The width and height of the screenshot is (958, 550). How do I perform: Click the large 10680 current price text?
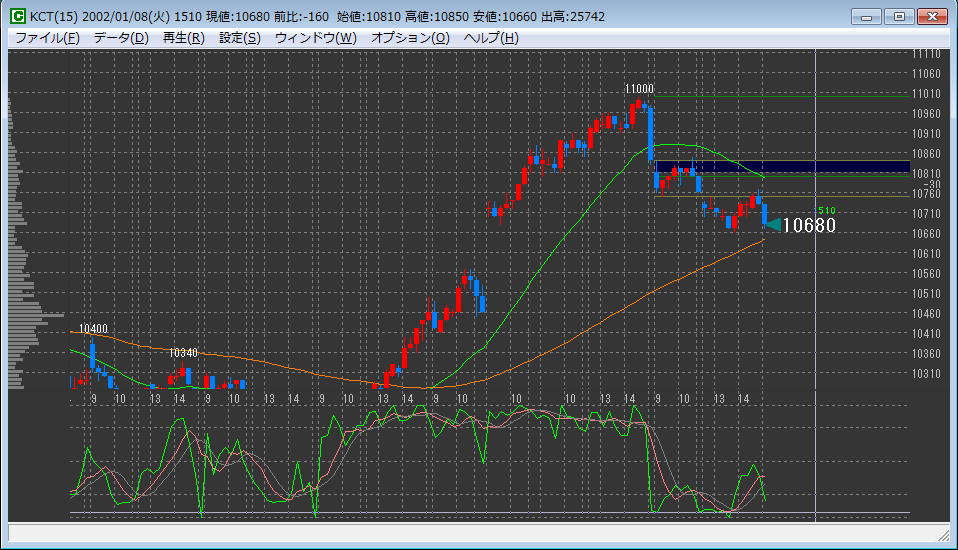coord(808,226)
